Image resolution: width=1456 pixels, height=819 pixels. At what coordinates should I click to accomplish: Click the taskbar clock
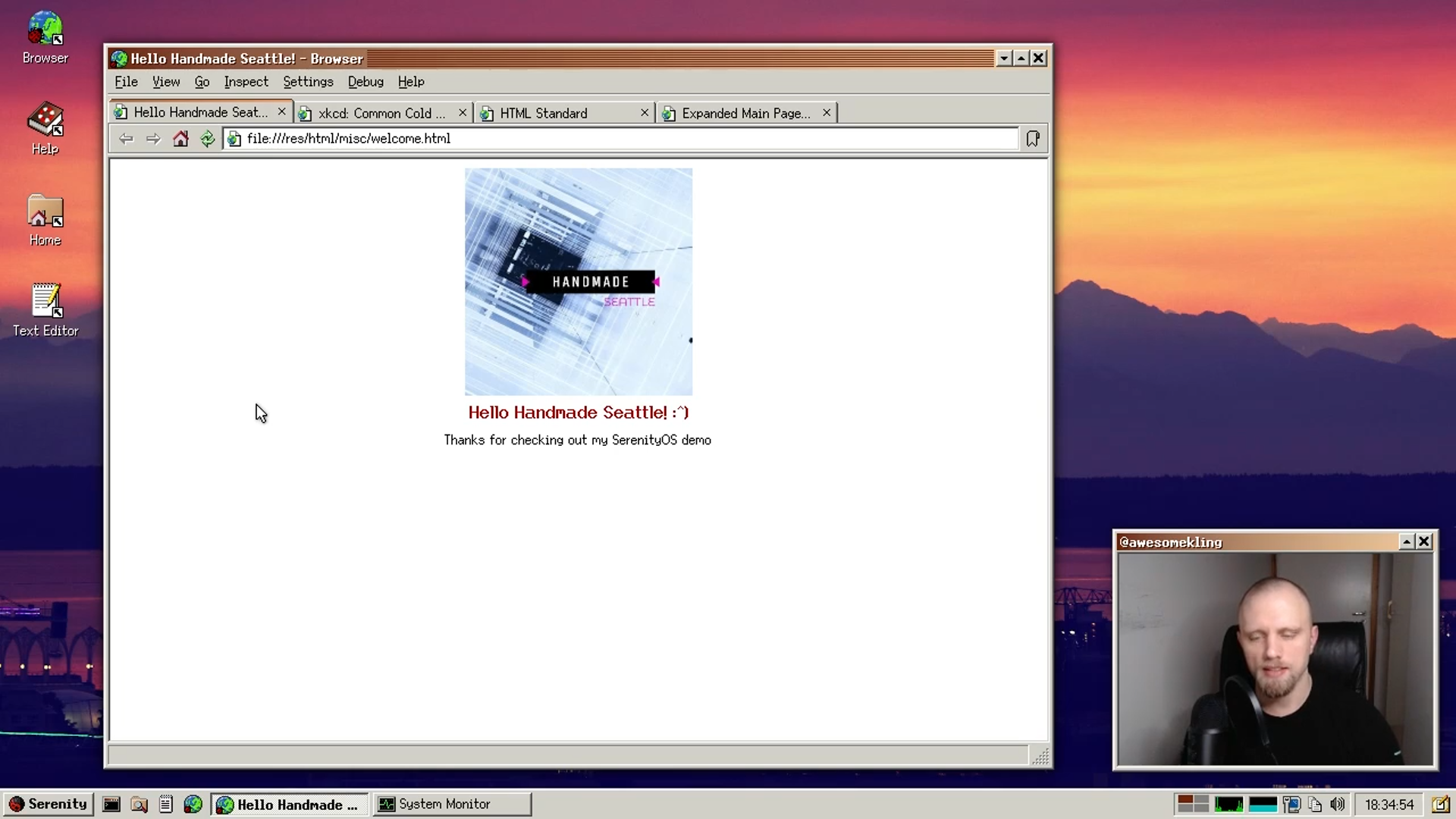pyautogui.click(x=1389, y=804)
